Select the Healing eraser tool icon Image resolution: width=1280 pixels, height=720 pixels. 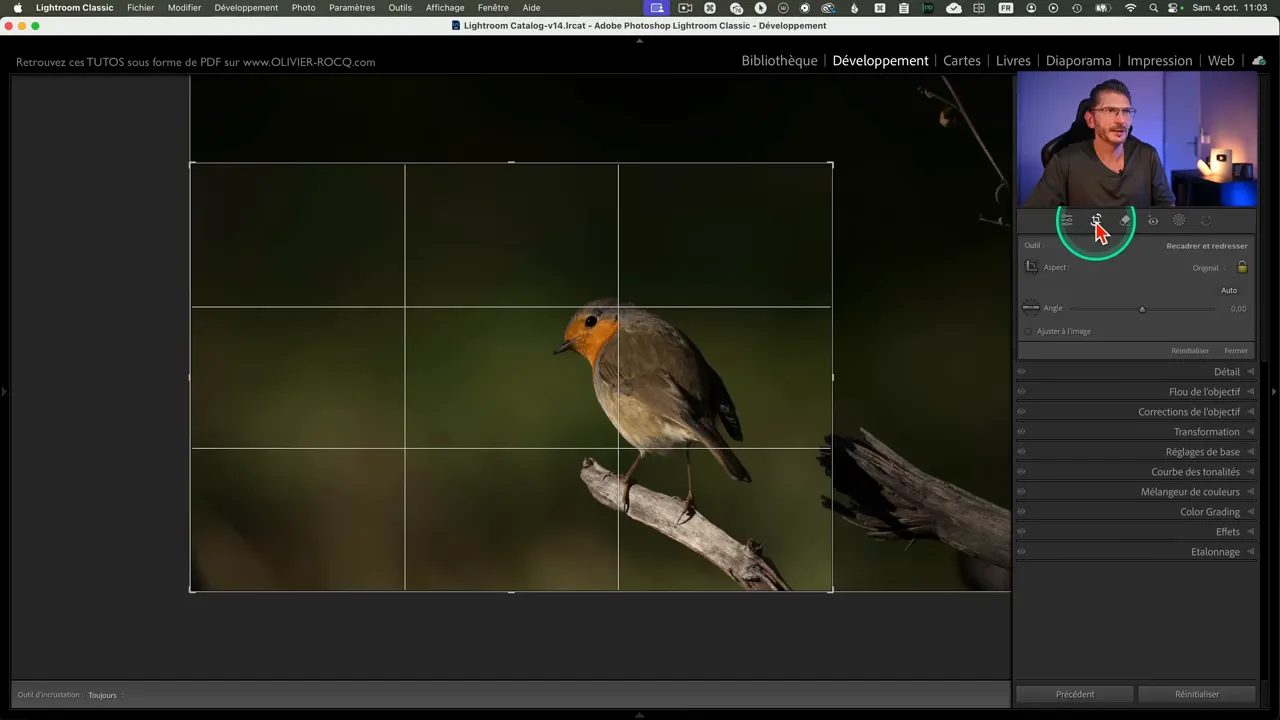point(1125,220)
